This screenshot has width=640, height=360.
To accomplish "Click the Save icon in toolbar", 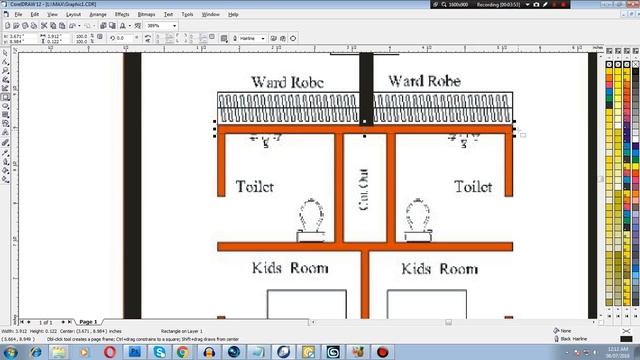I will coord(25,26).
